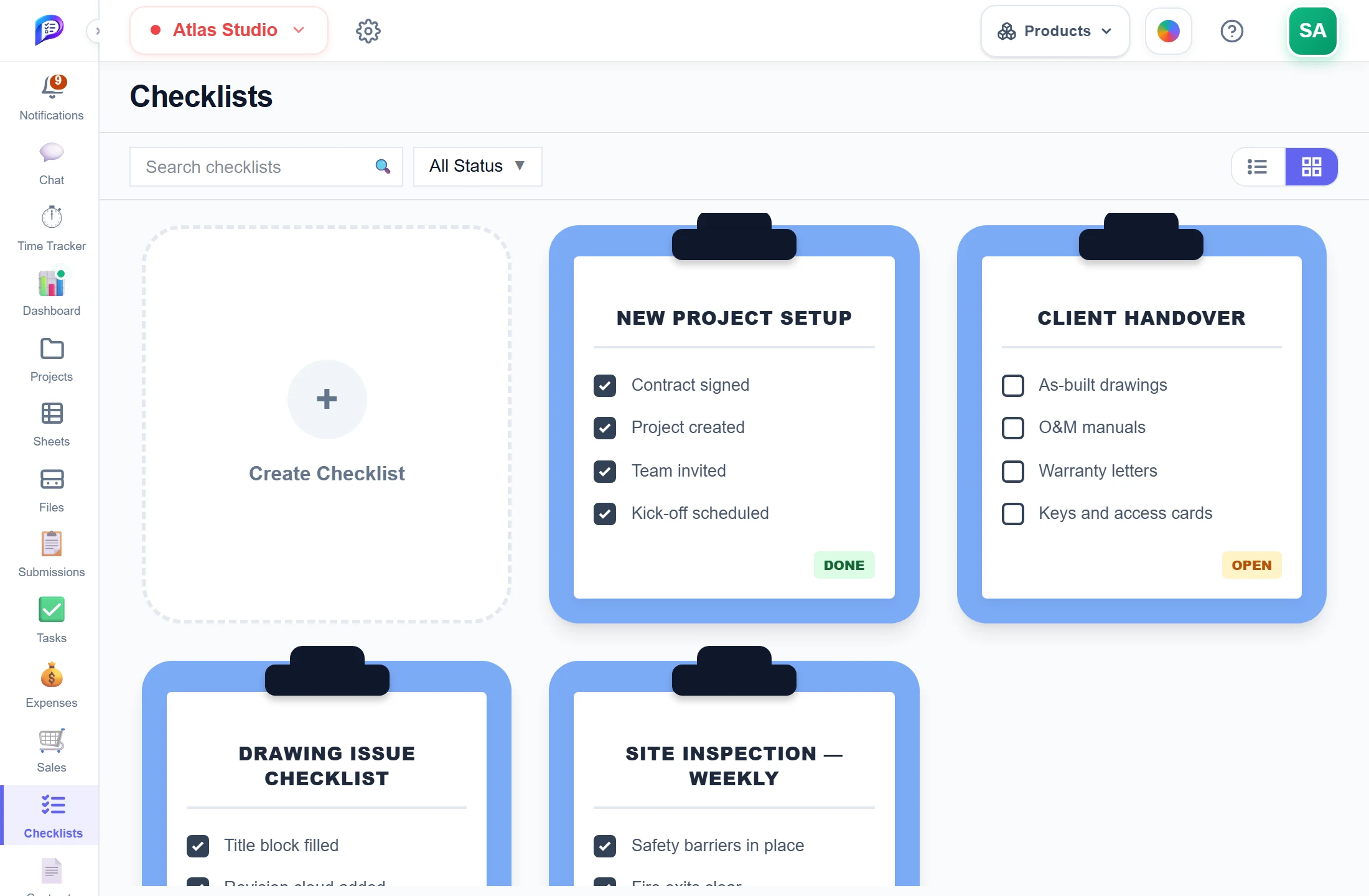
Task: Select Projects in the sidebar
Action: pos(52,360)
